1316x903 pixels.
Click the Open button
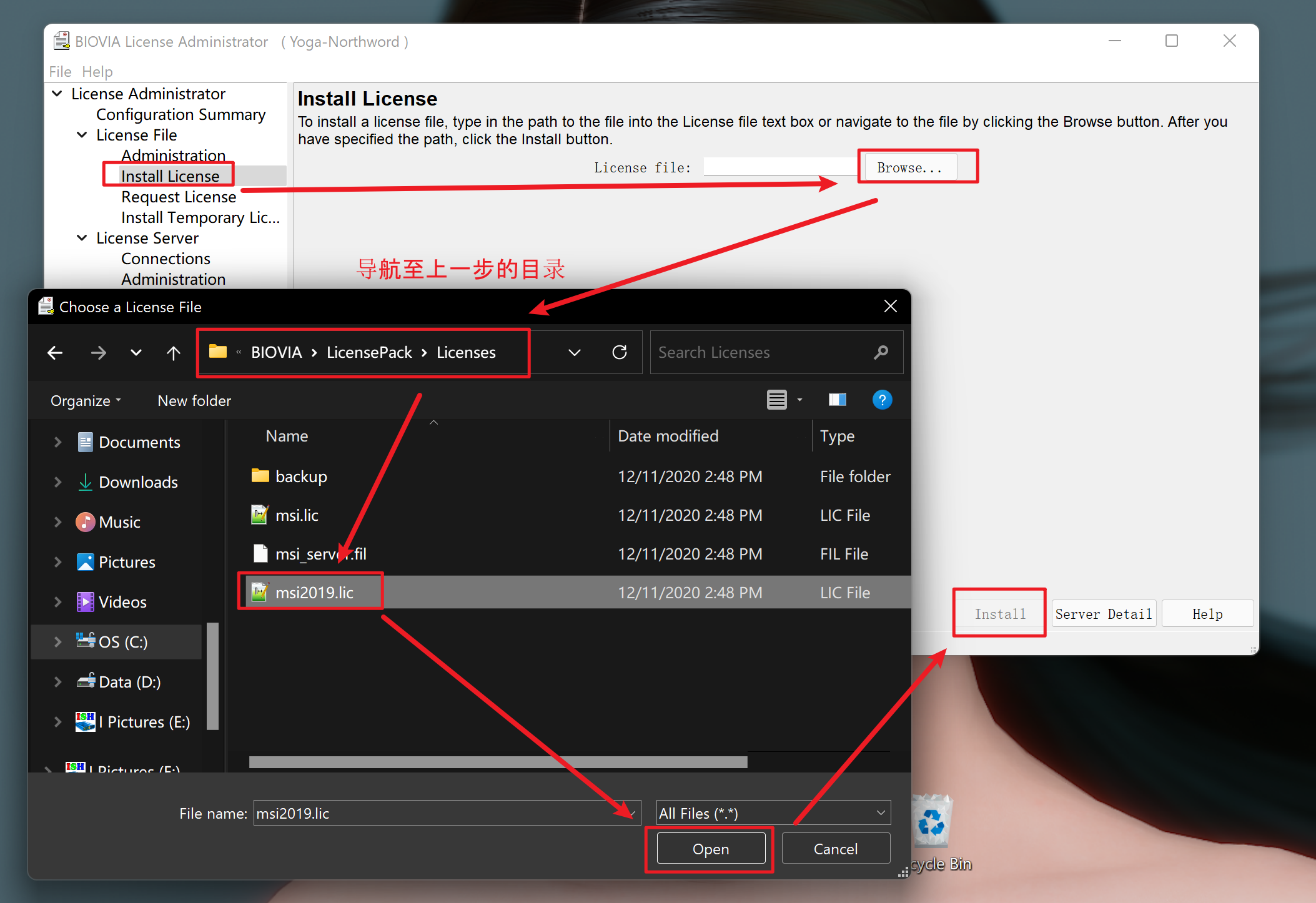pos(711,849)
